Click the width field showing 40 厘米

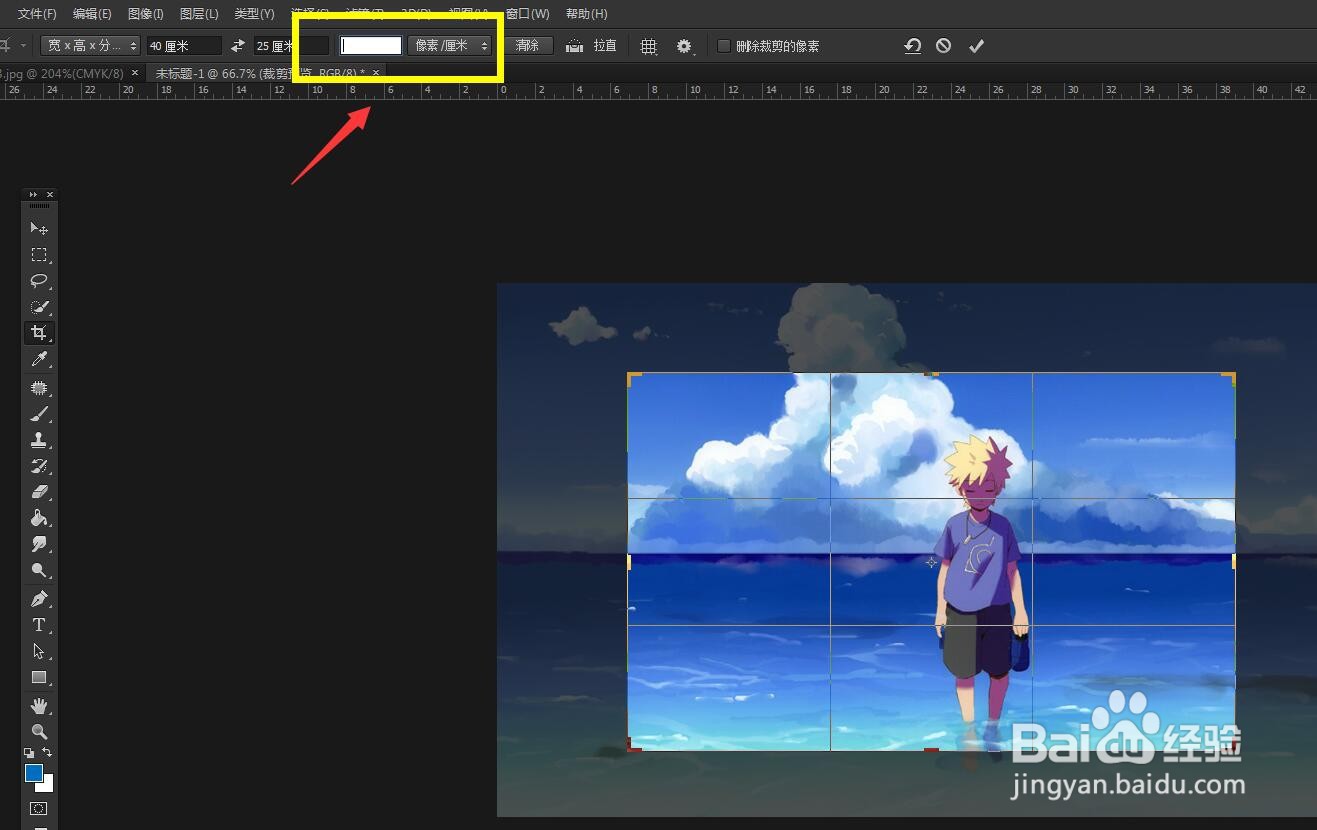click(184, 46)
